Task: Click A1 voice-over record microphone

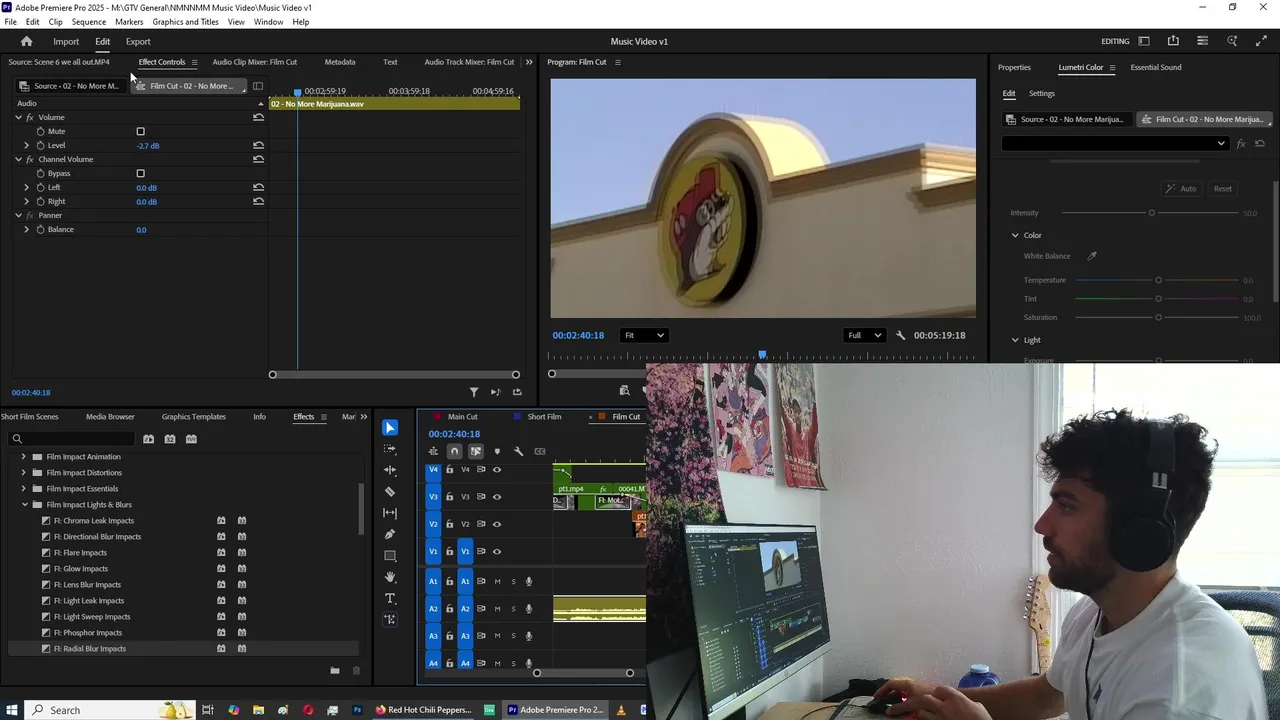Action: point(529,581)
